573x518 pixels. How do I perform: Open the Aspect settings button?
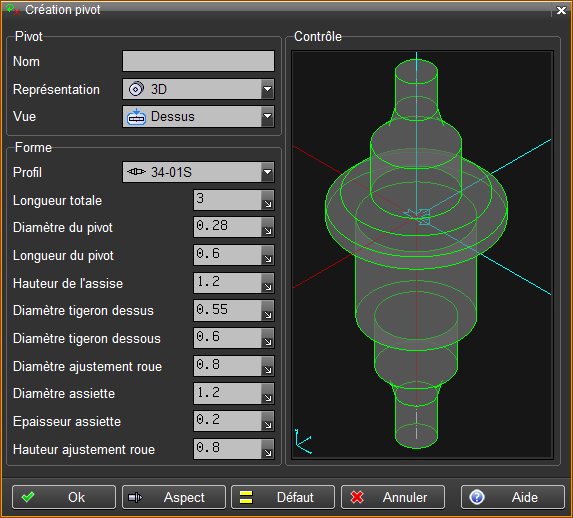[174, 497]
